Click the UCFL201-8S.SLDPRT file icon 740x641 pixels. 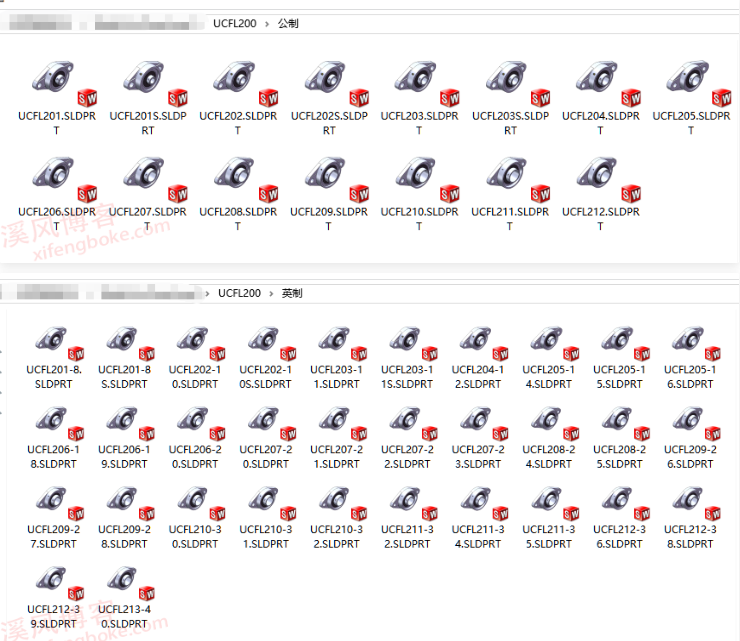point(130,344)
